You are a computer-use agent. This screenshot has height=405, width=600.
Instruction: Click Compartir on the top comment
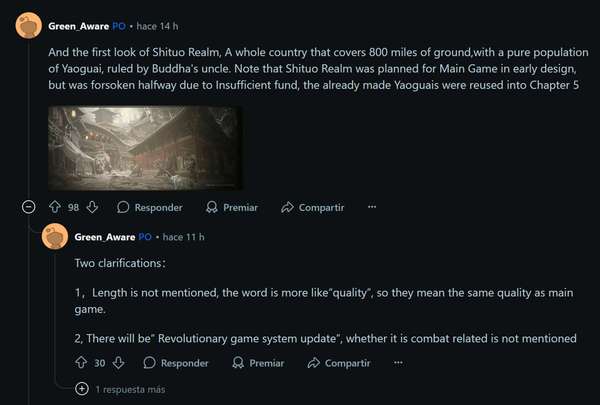[313, 207]
